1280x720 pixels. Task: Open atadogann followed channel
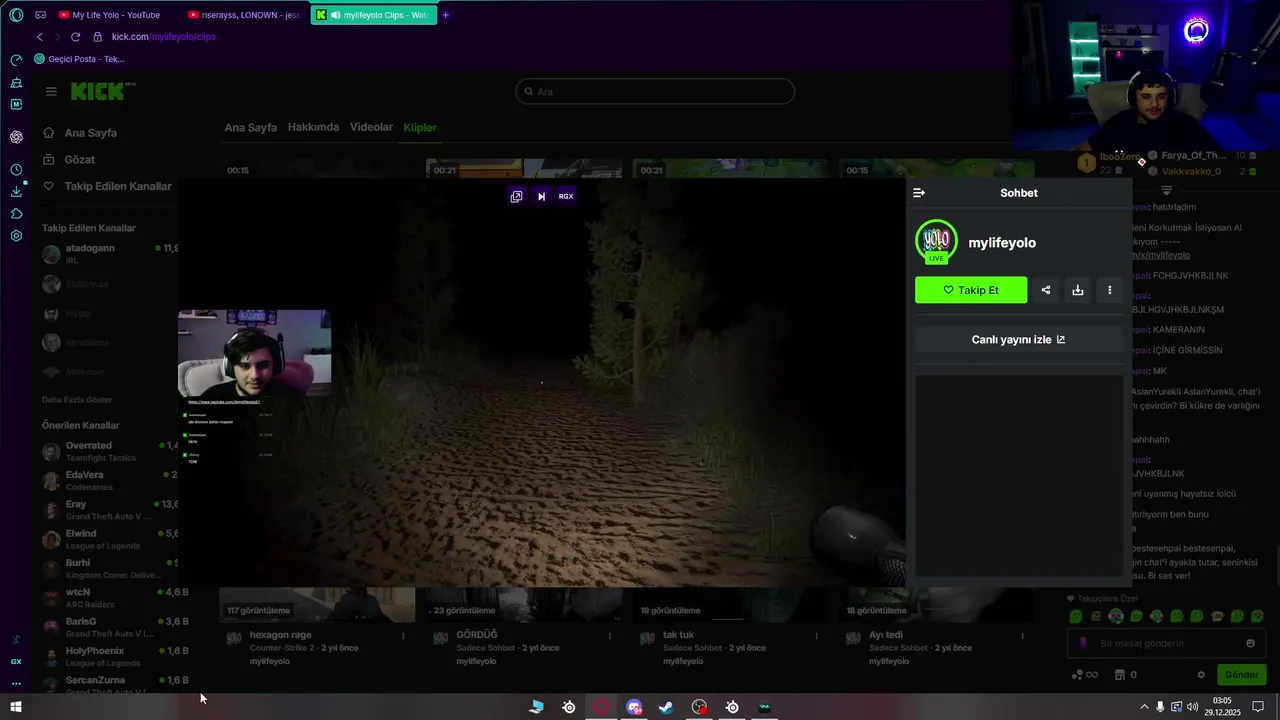(x=110, y=254)
